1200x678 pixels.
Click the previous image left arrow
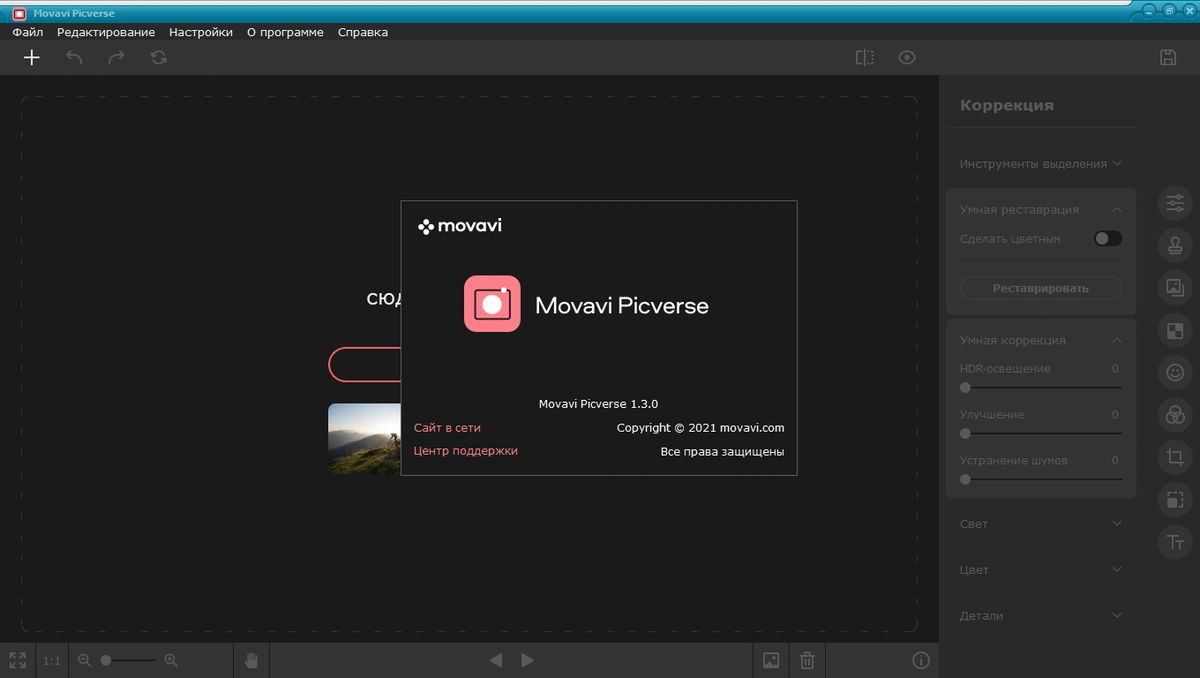(496, 660)
